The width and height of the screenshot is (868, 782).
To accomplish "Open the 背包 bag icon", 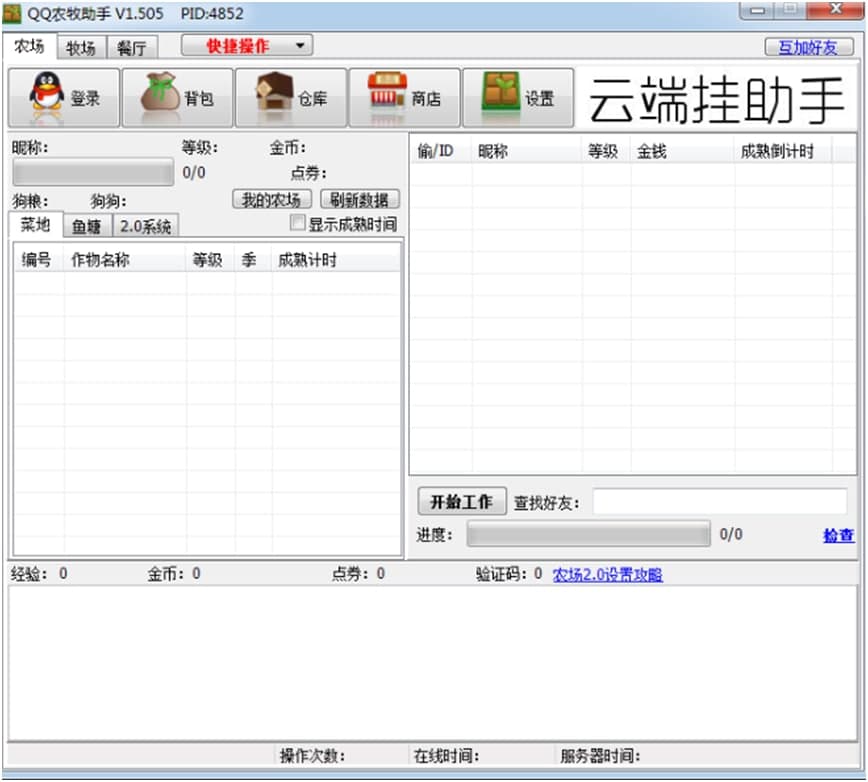I will (x=160, y=97).
